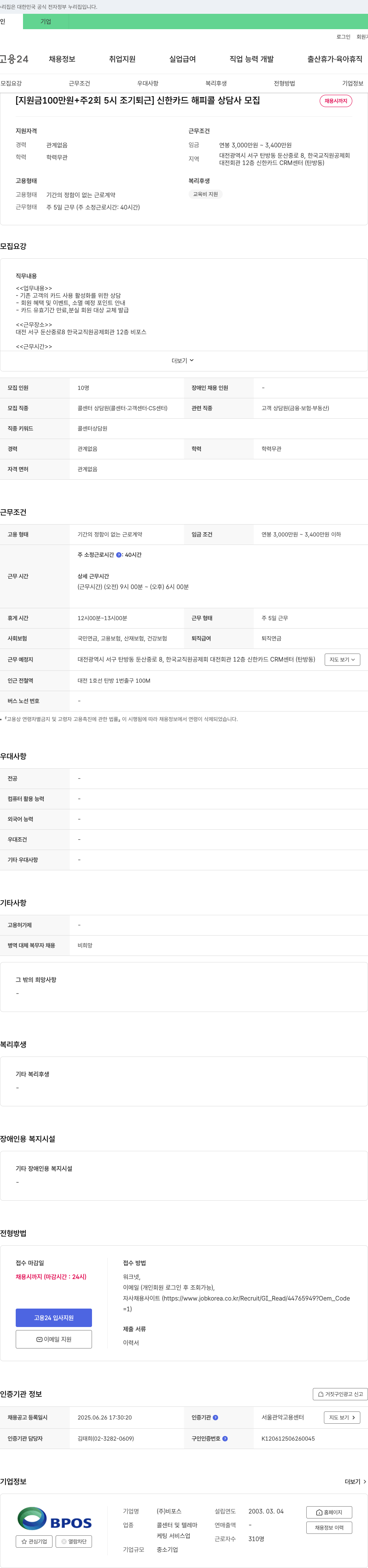This screenshot has width=368, height=1568.
Task: Open the 기업 tab in the top green bar
Action: tap(46, 21)
